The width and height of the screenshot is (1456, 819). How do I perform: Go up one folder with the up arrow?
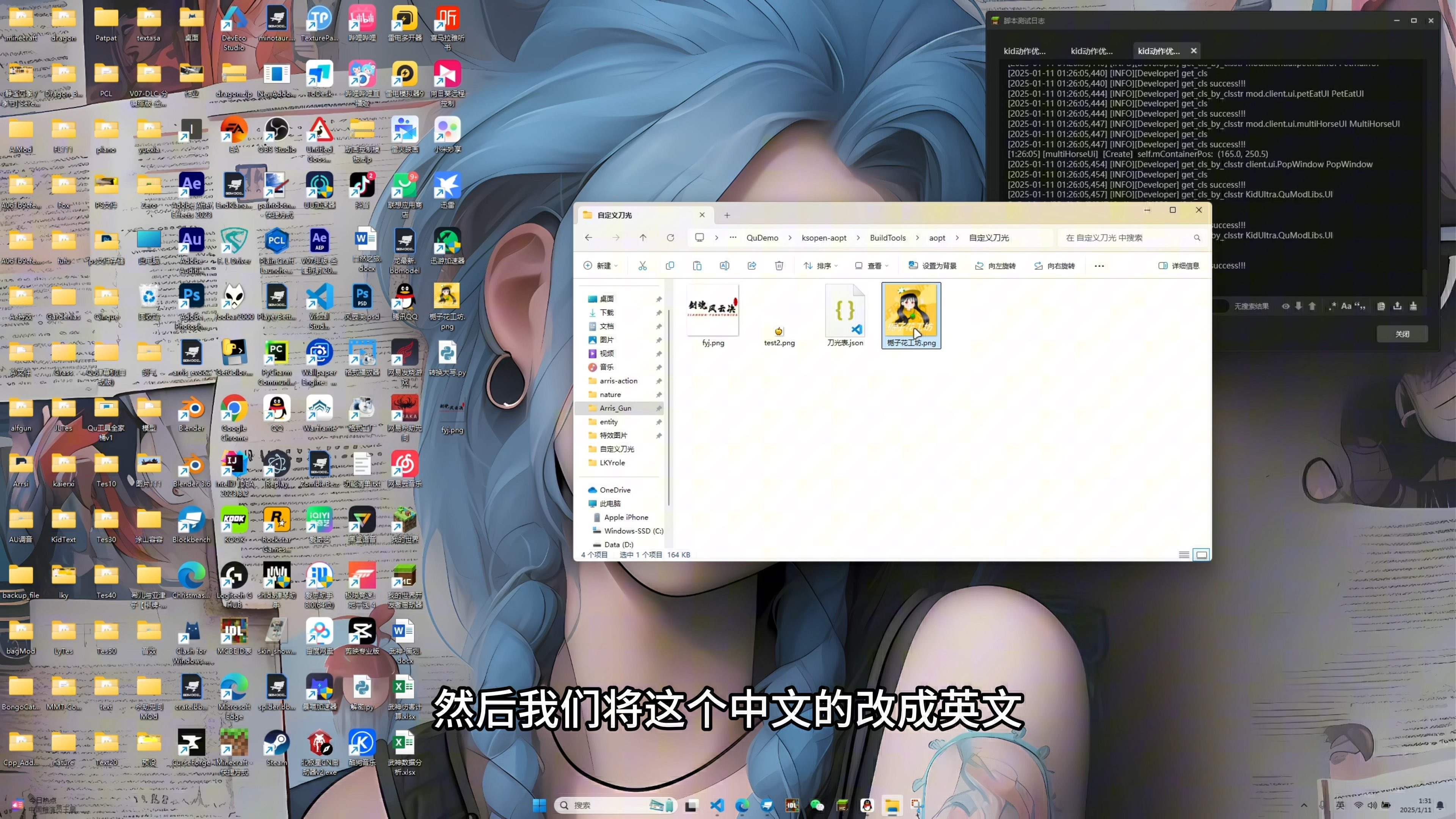(643, 238)
